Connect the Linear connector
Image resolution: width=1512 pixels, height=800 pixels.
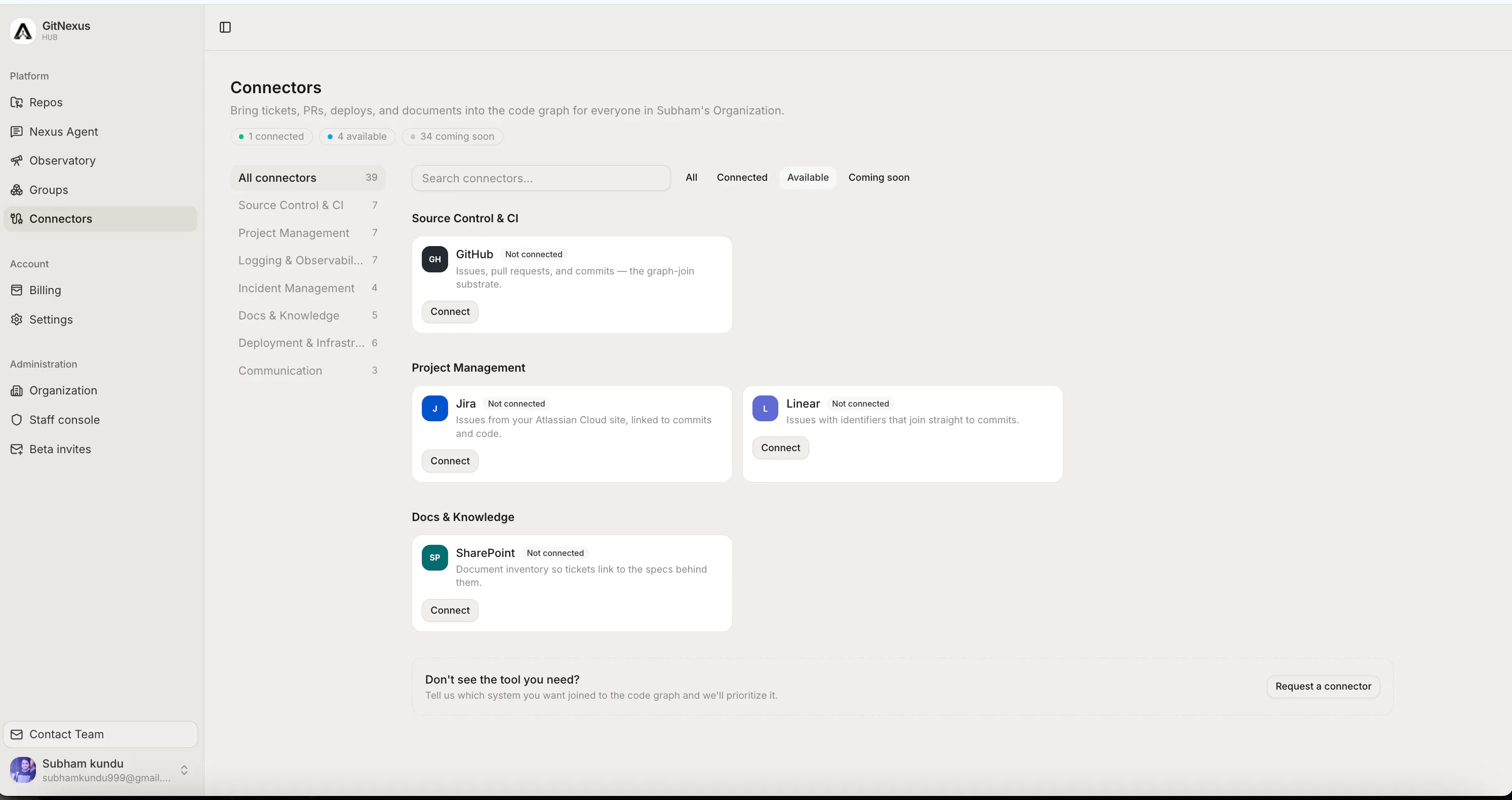[781, 448]
